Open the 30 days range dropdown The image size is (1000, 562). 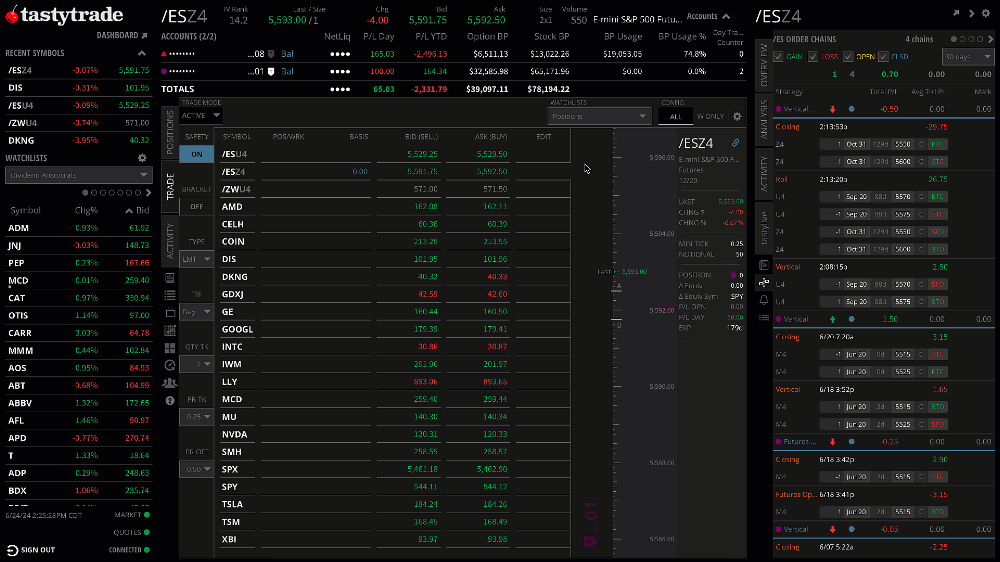(x=967, y=57)
